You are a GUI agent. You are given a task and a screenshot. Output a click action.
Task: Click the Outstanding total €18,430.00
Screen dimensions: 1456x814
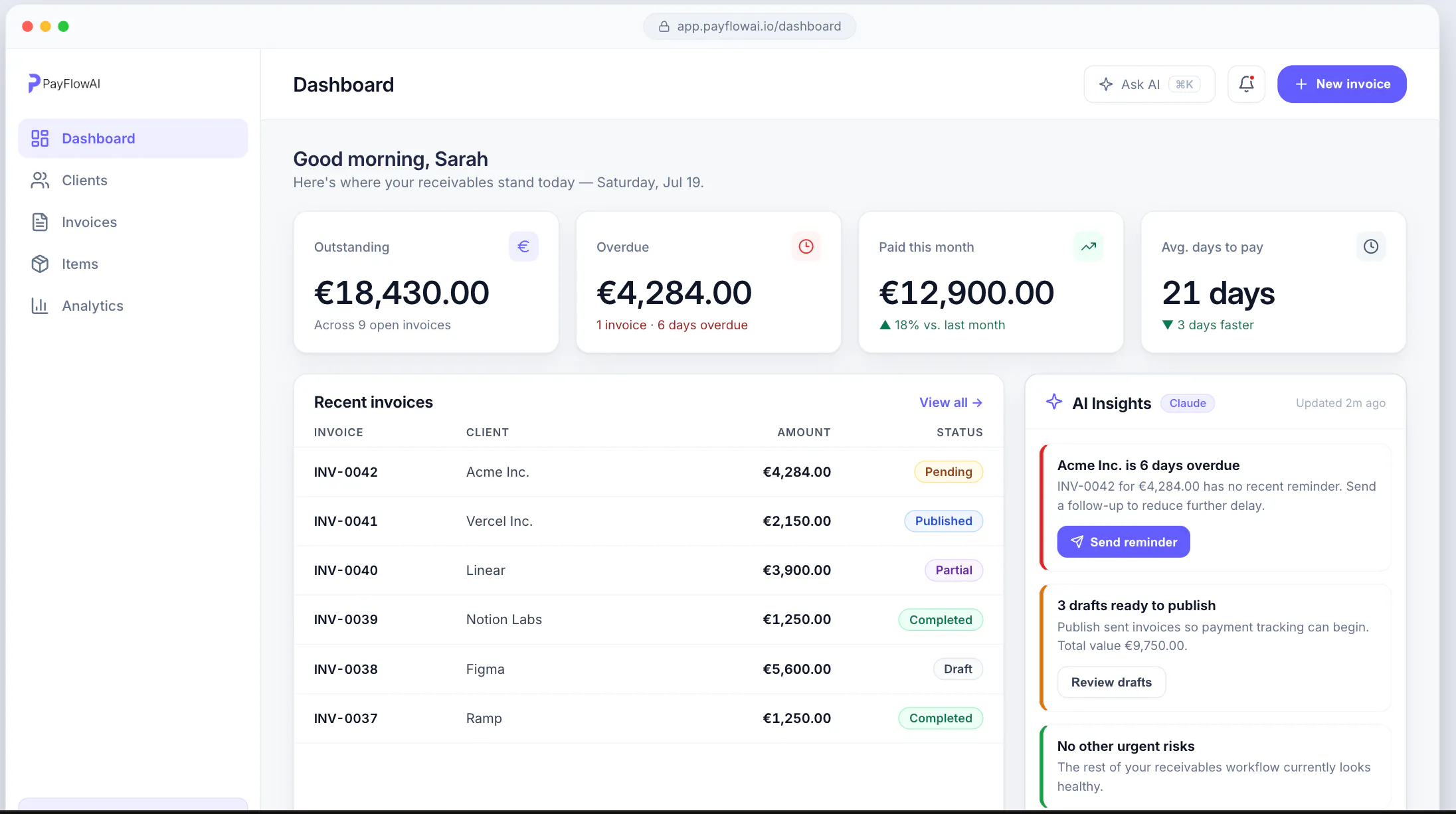click(402, 293)
